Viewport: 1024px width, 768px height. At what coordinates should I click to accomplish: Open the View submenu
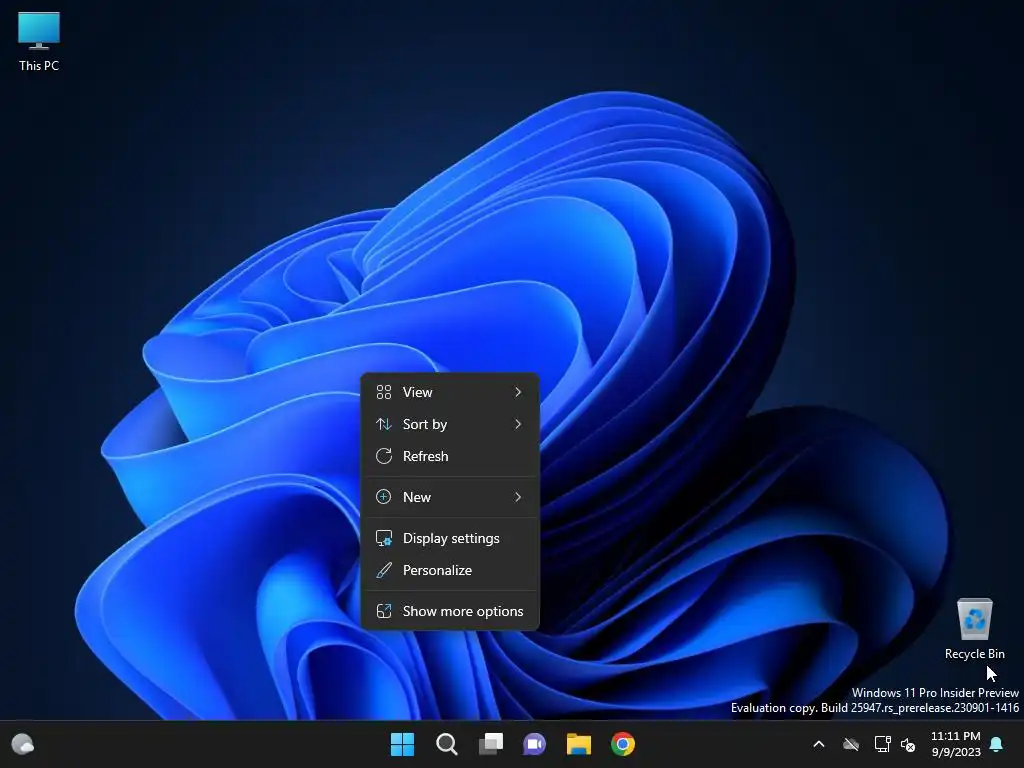pos(450,392)
